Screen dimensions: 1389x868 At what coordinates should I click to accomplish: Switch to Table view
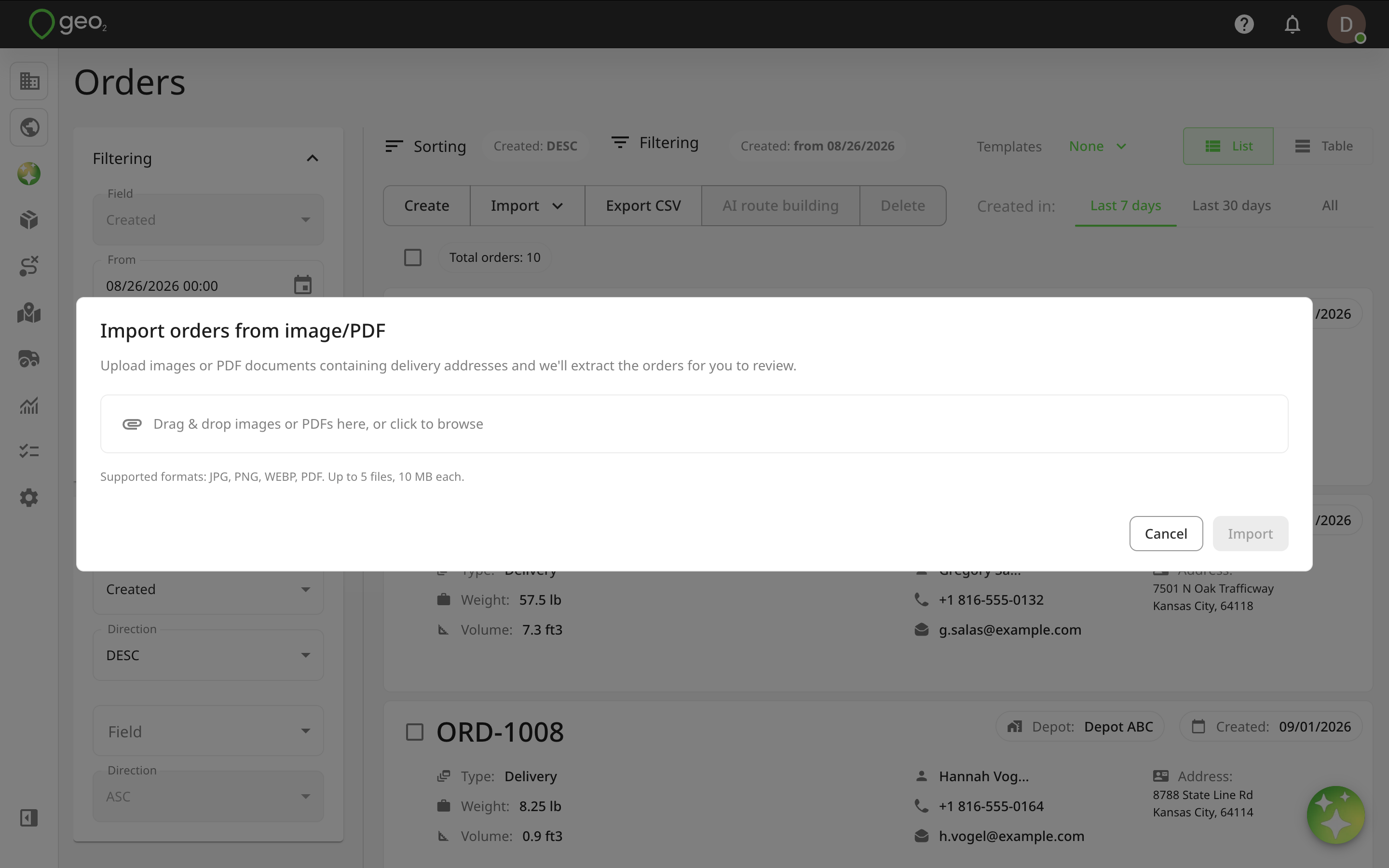pos(1323,147)
